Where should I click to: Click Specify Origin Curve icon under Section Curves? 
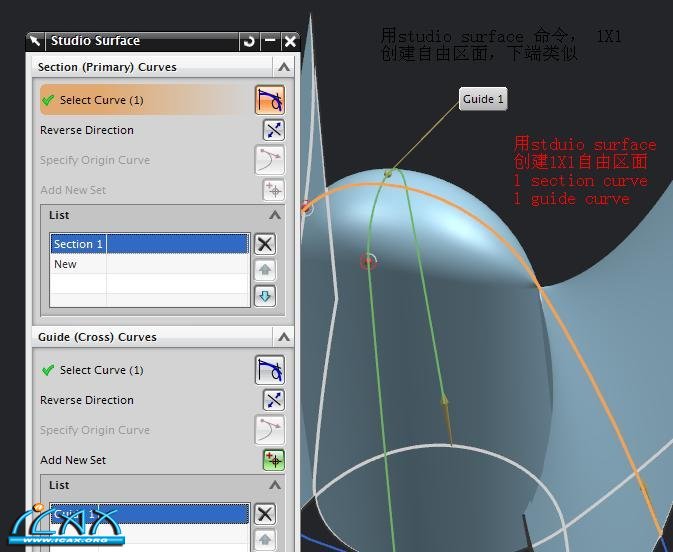269,160
